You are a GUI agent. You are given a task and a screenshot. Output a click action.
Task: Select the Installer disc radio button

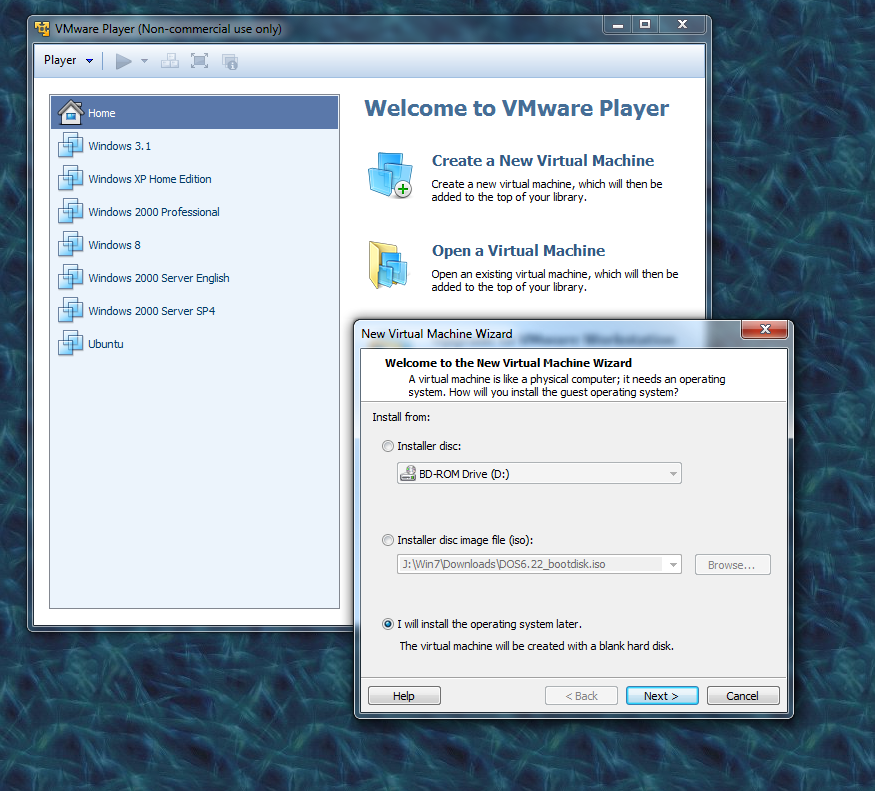click(388, 446)
